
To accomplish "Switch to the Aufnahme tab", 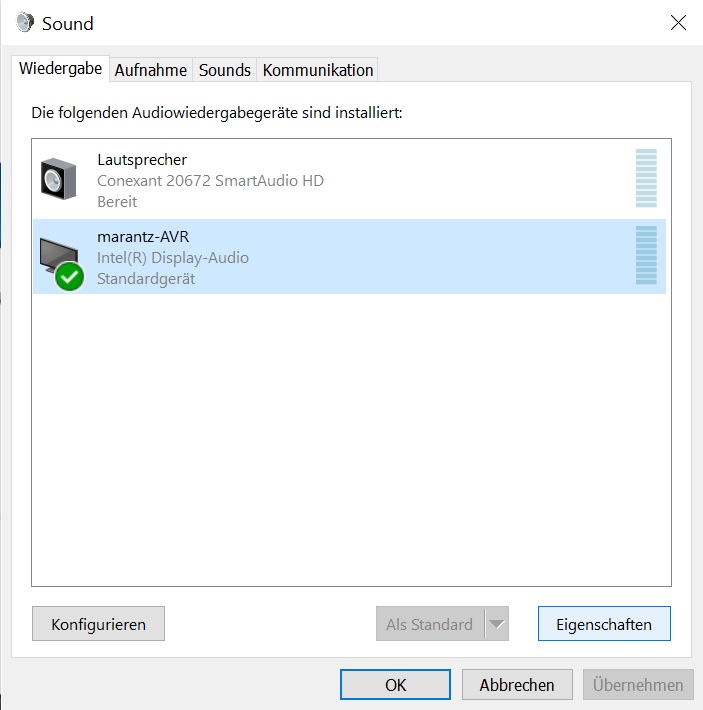I will tap(151, 70).
